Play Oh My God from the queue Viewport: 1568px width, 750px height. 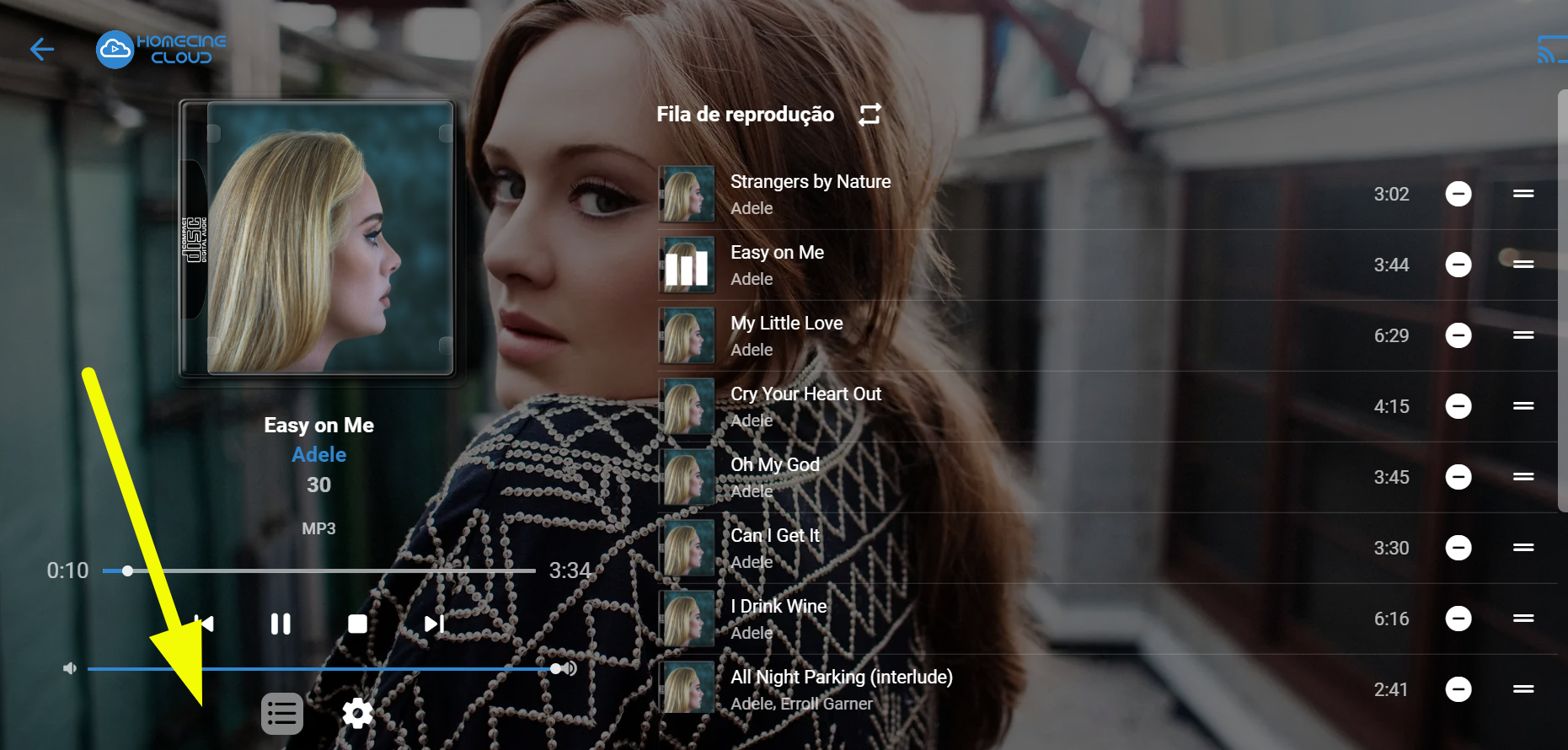coord(775,465)
